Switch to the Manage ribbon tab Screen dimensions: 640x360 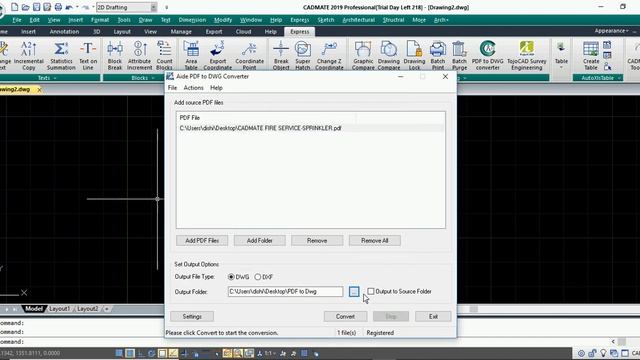click(181, 31)
